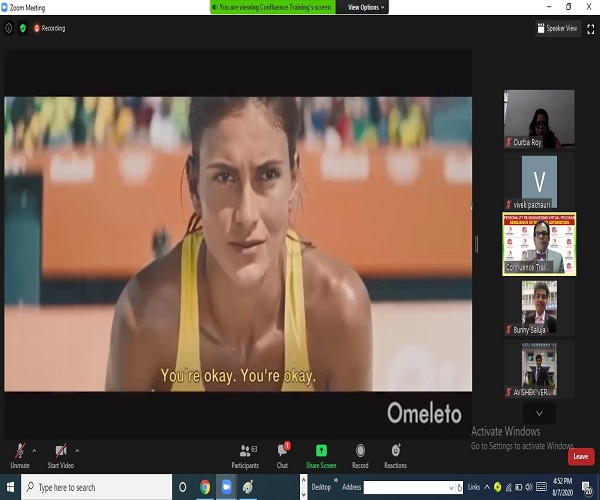Open the volume speaker tray icon

click(x=529, y=487)
